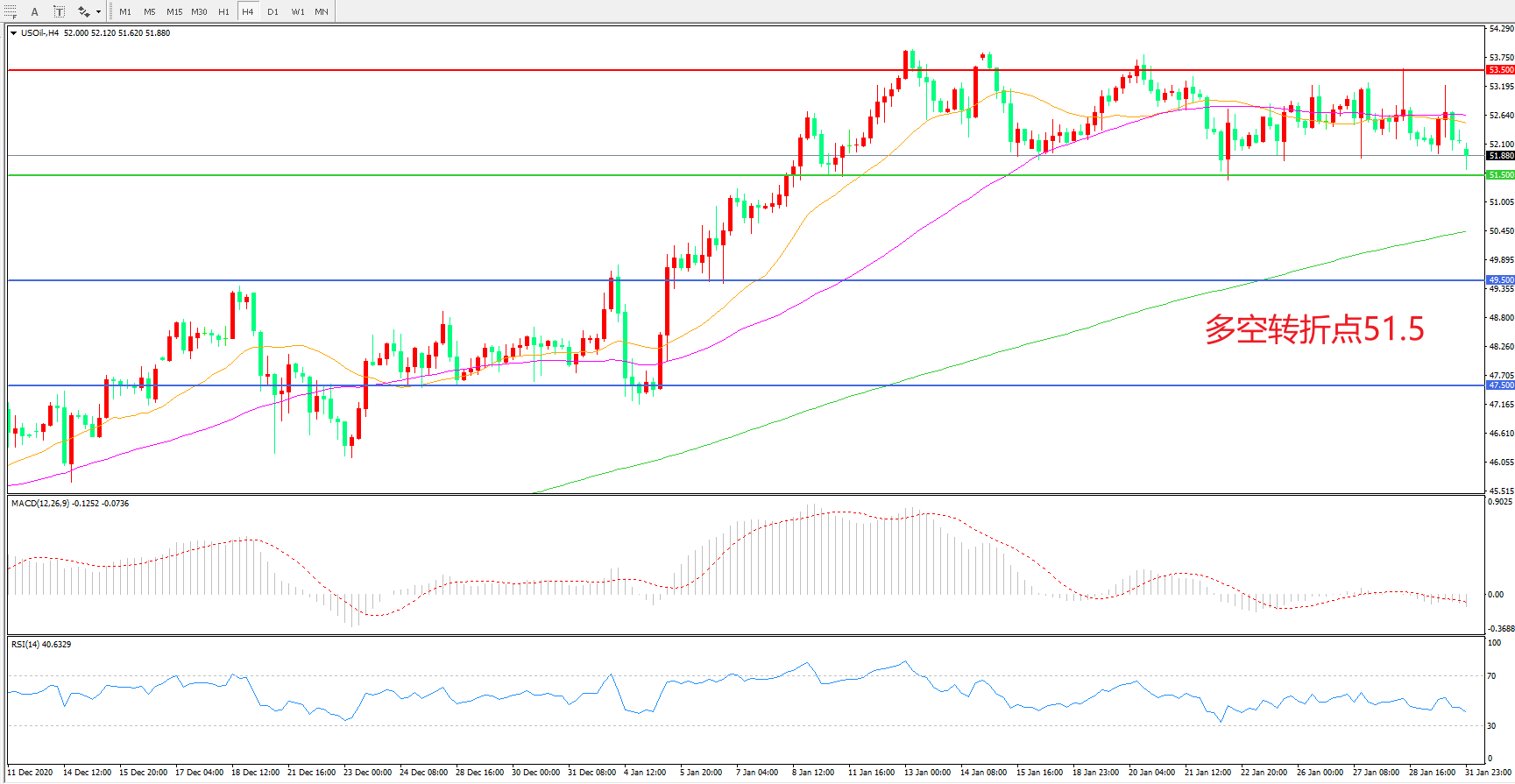This screenshot has height=784, width=1515.
Task: Select the M30 timeframe button
Action: [200, 11]
